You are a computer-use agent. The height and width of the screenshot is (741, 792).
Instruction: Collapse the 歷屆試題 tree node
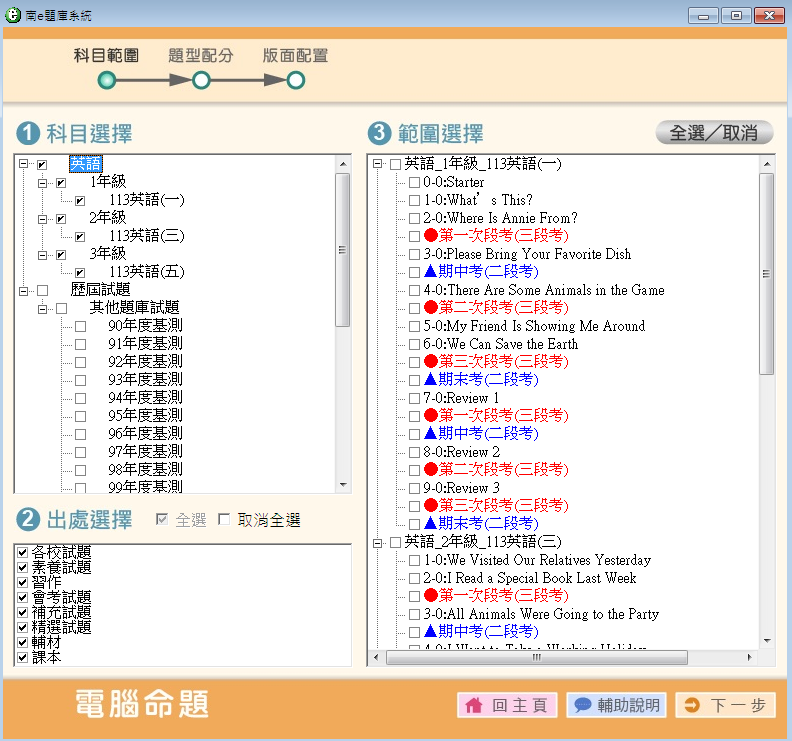[x=23, y=290]
